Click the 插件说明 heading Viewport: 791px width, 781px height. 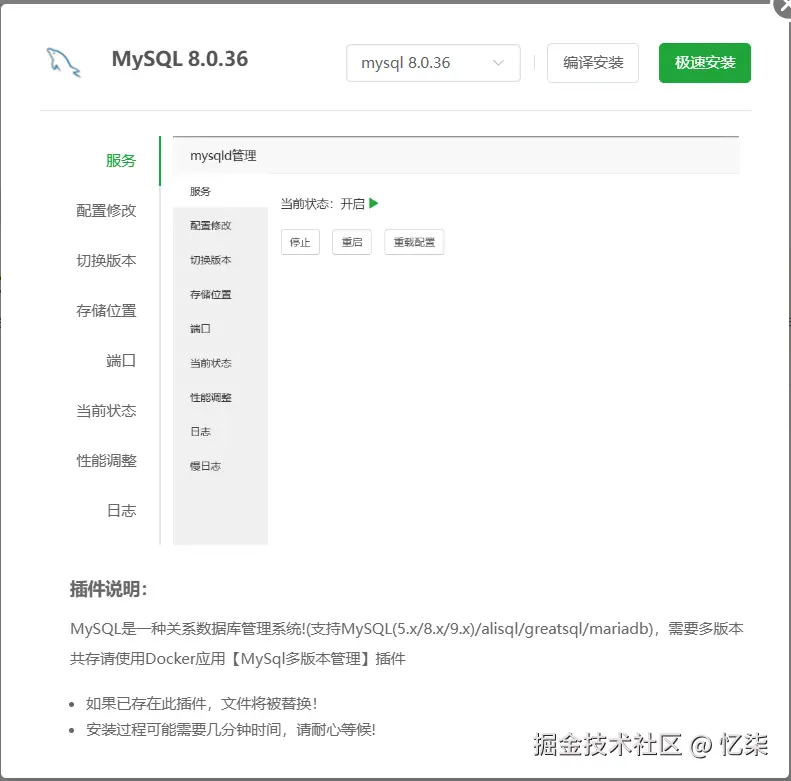click(x=108, y=589)
